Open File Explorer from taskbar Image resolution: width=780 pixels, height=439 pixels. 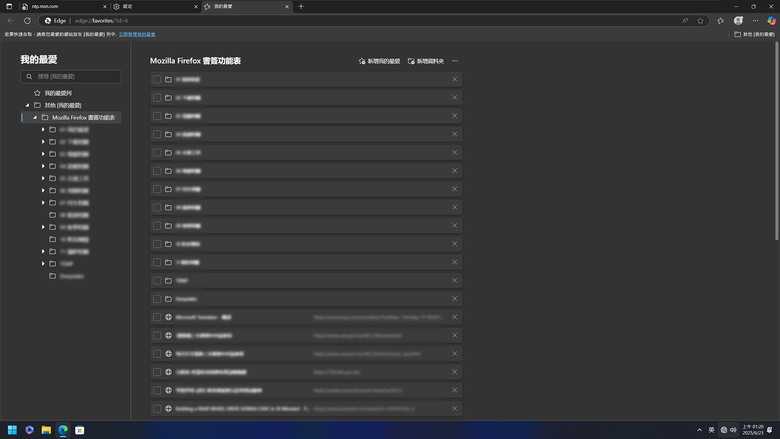[46, 430]
